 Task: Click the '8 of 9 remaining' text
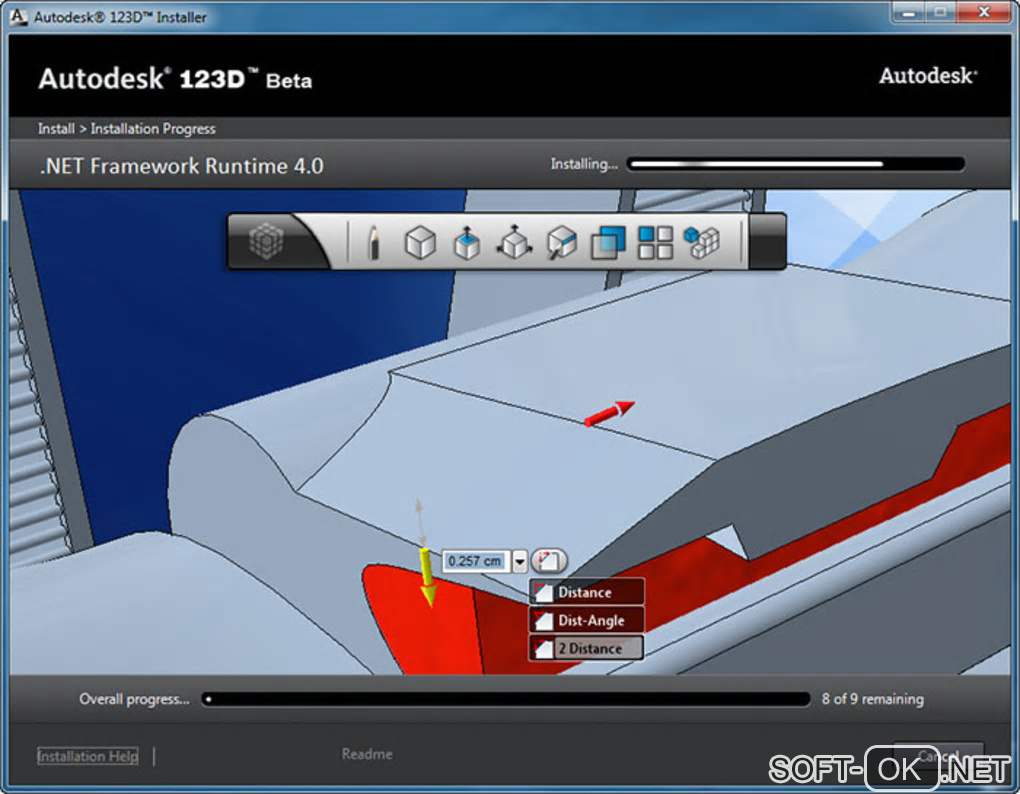tap(872, 699)
